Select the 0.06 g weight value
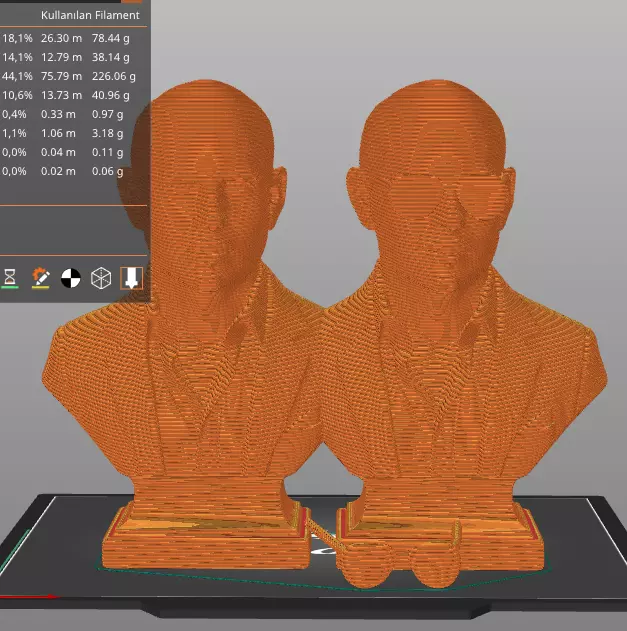 pyautogui.click(x=107, y=171)
